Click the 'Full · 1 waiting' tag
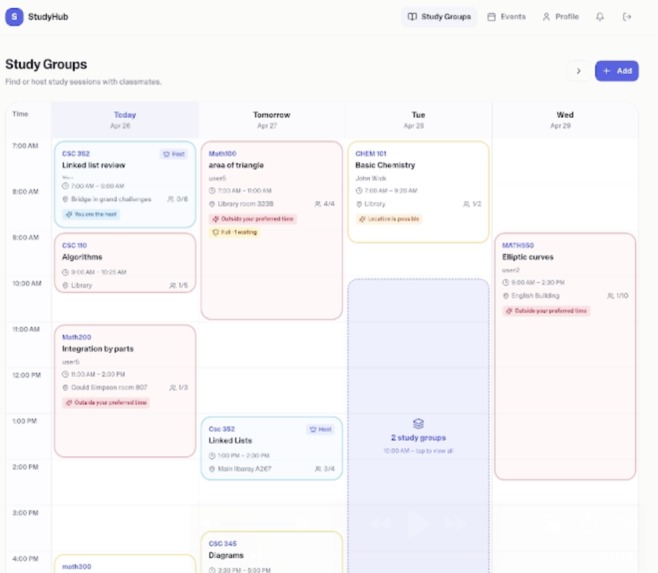This screenshot has height=573, width=658. pos(235,232)
